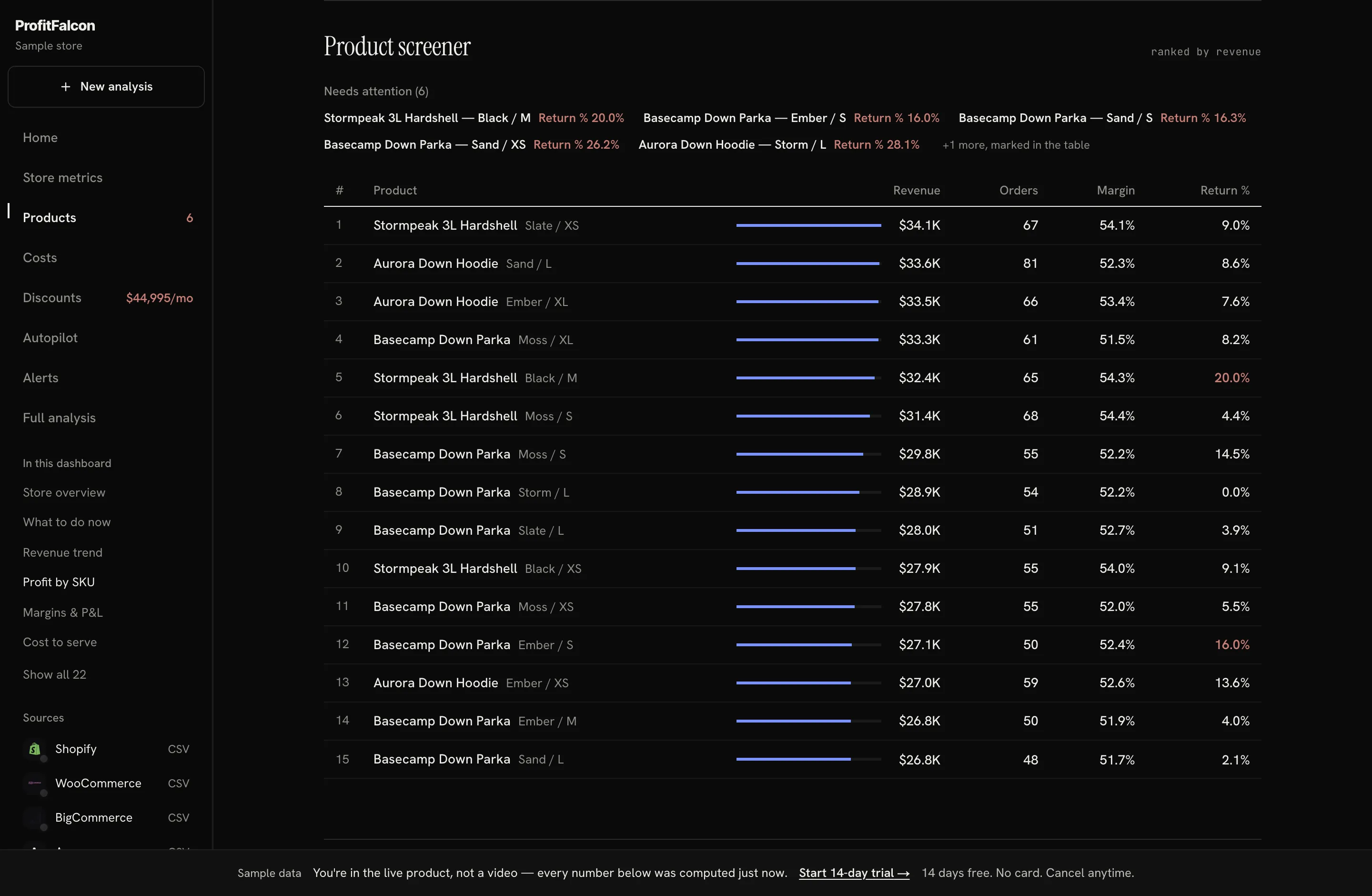Click the 54.4% margin cell in row 6
Screen dimensions: 1372x896
click(x=1117, y=416)
